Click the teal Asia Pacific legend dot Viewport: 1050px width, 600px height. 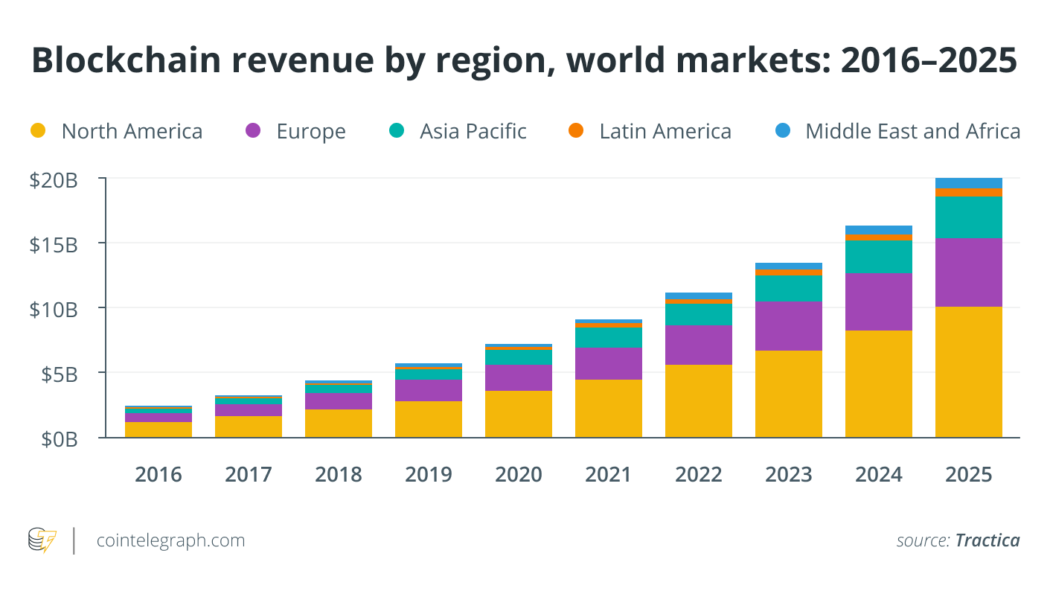click(396, 131)
